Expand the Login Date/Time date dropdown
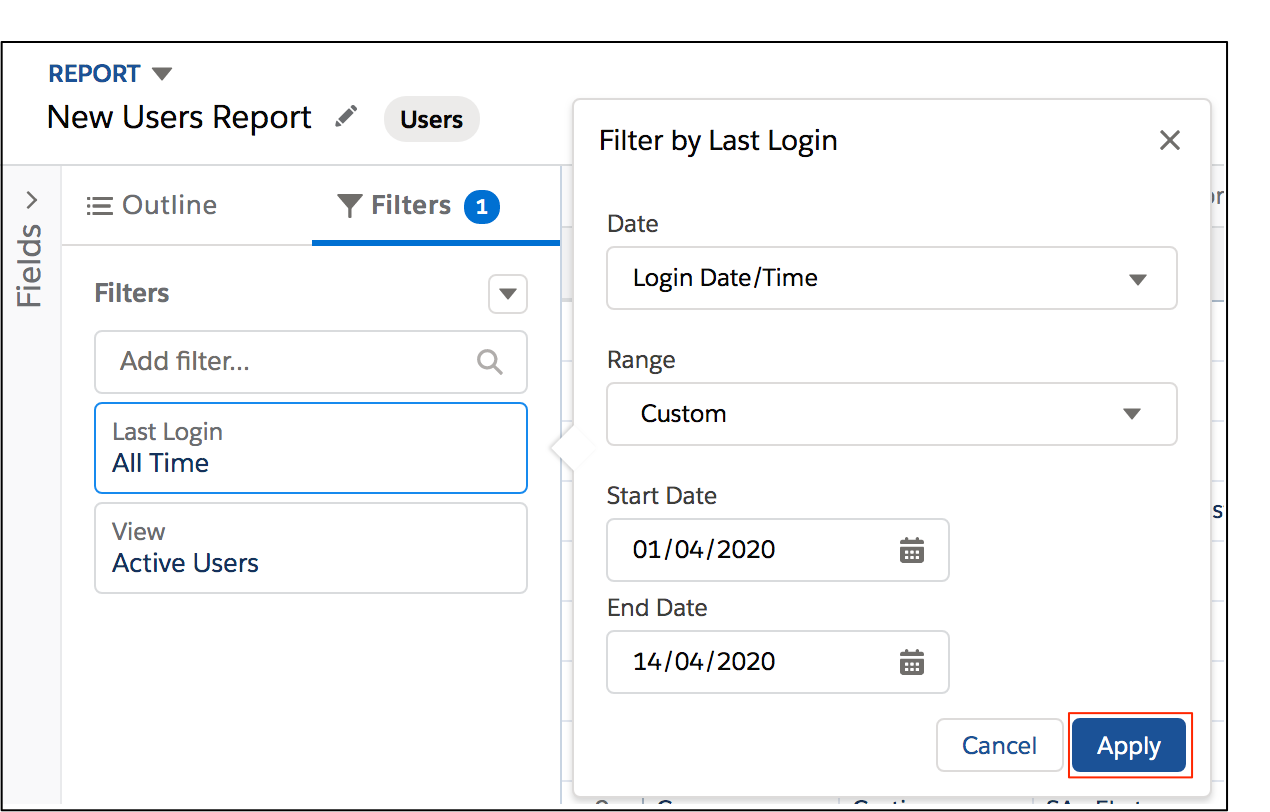The height and width of the screenshot is (812, 1270). 1137,279
